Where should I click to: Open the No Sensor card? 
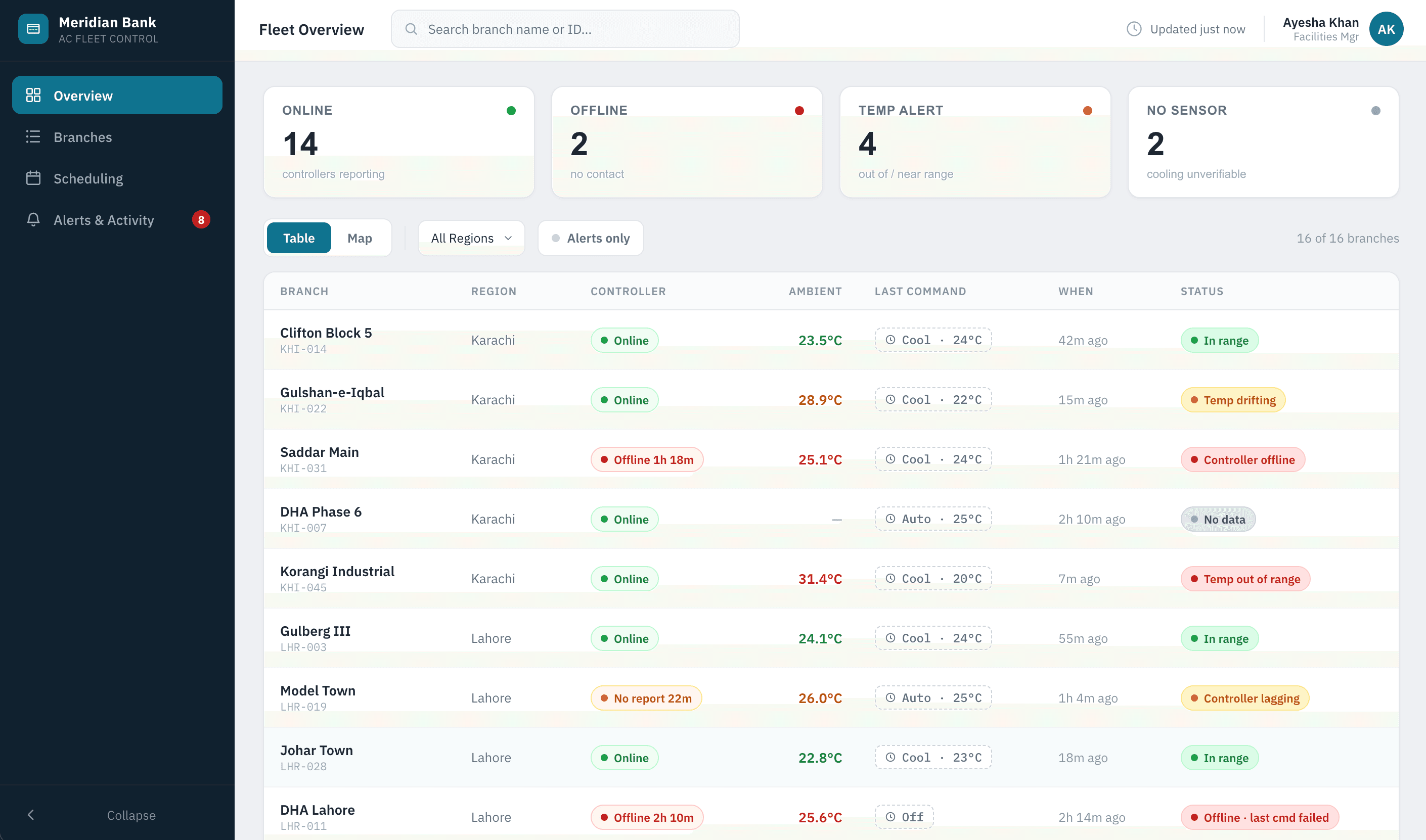coord(1264,142)
